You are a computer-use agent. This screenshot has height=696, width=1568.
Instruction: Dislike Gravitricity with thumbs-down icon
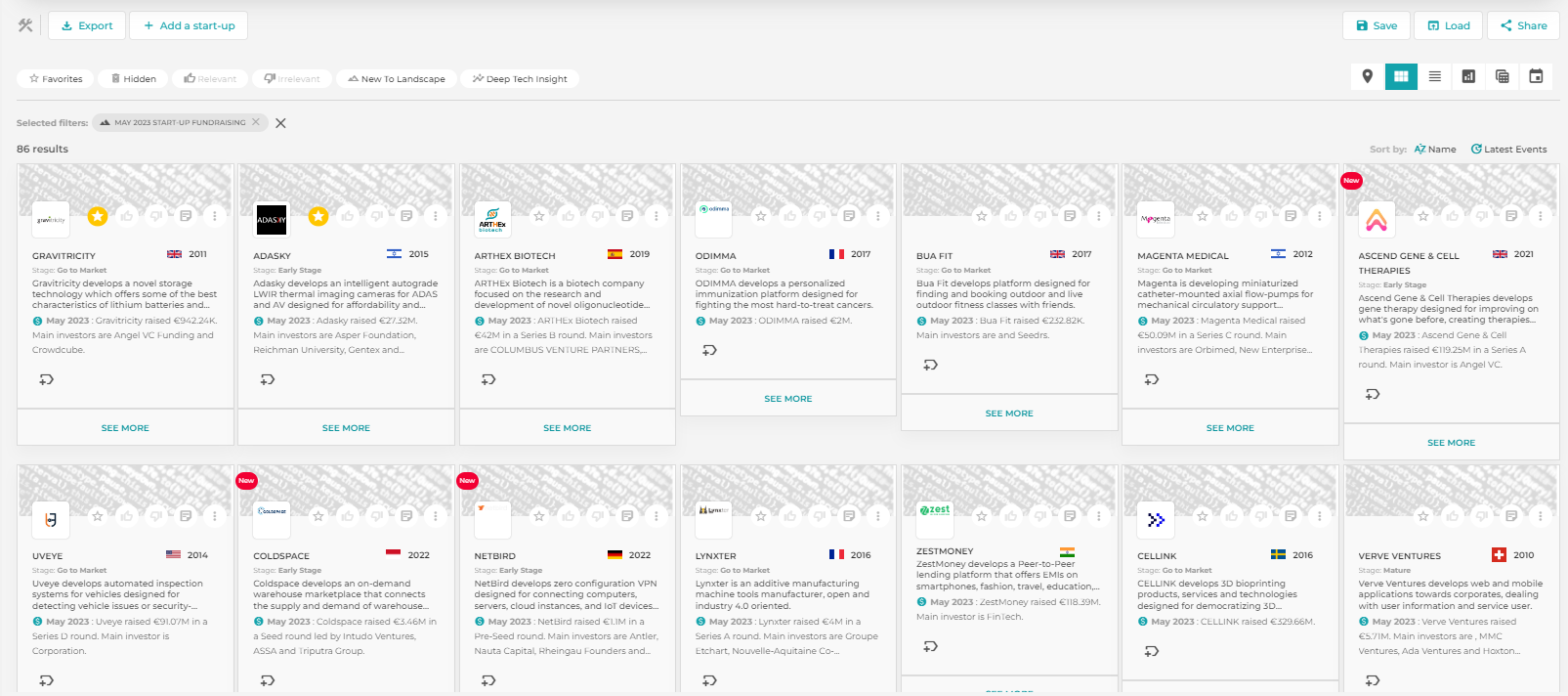pos(156,216)
